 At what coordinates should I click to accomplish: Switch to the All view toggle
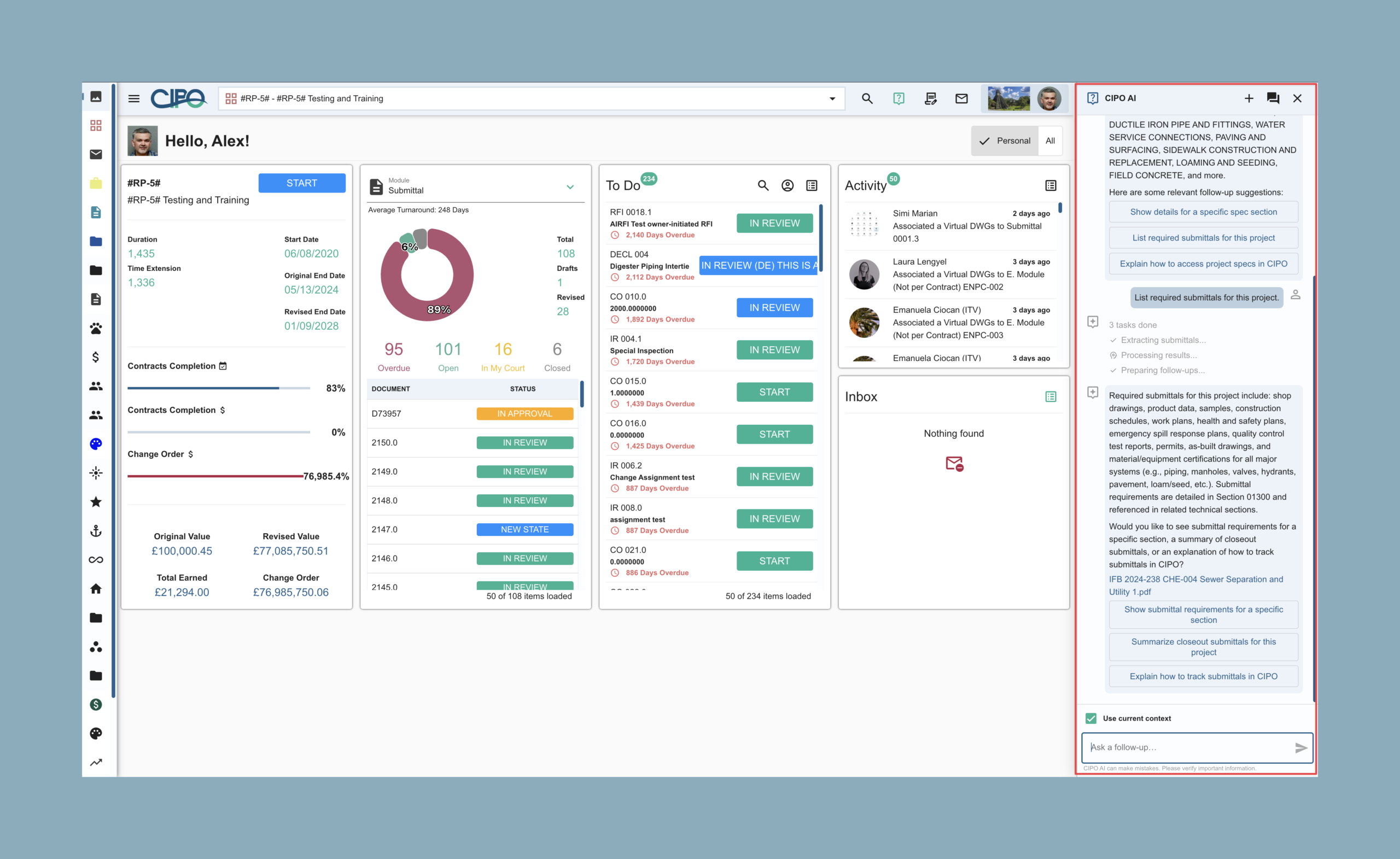(x=1050, y=141)
